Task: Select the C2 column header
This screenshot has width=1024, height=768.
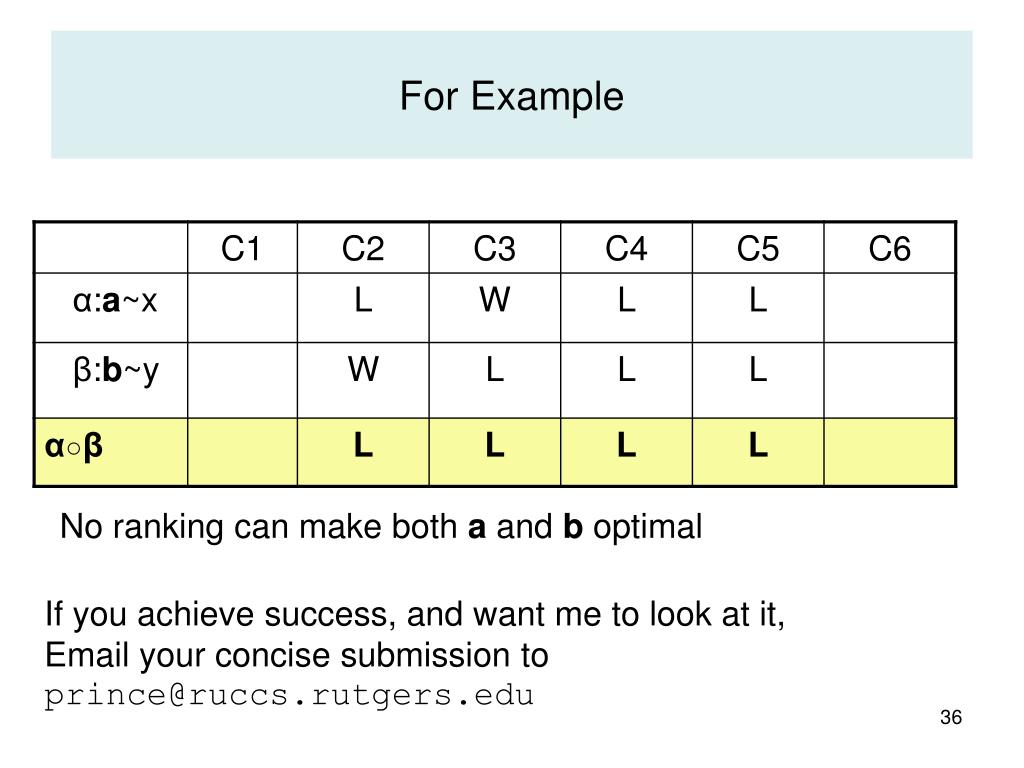Action: pyautogui.click(x=363, y=249)
